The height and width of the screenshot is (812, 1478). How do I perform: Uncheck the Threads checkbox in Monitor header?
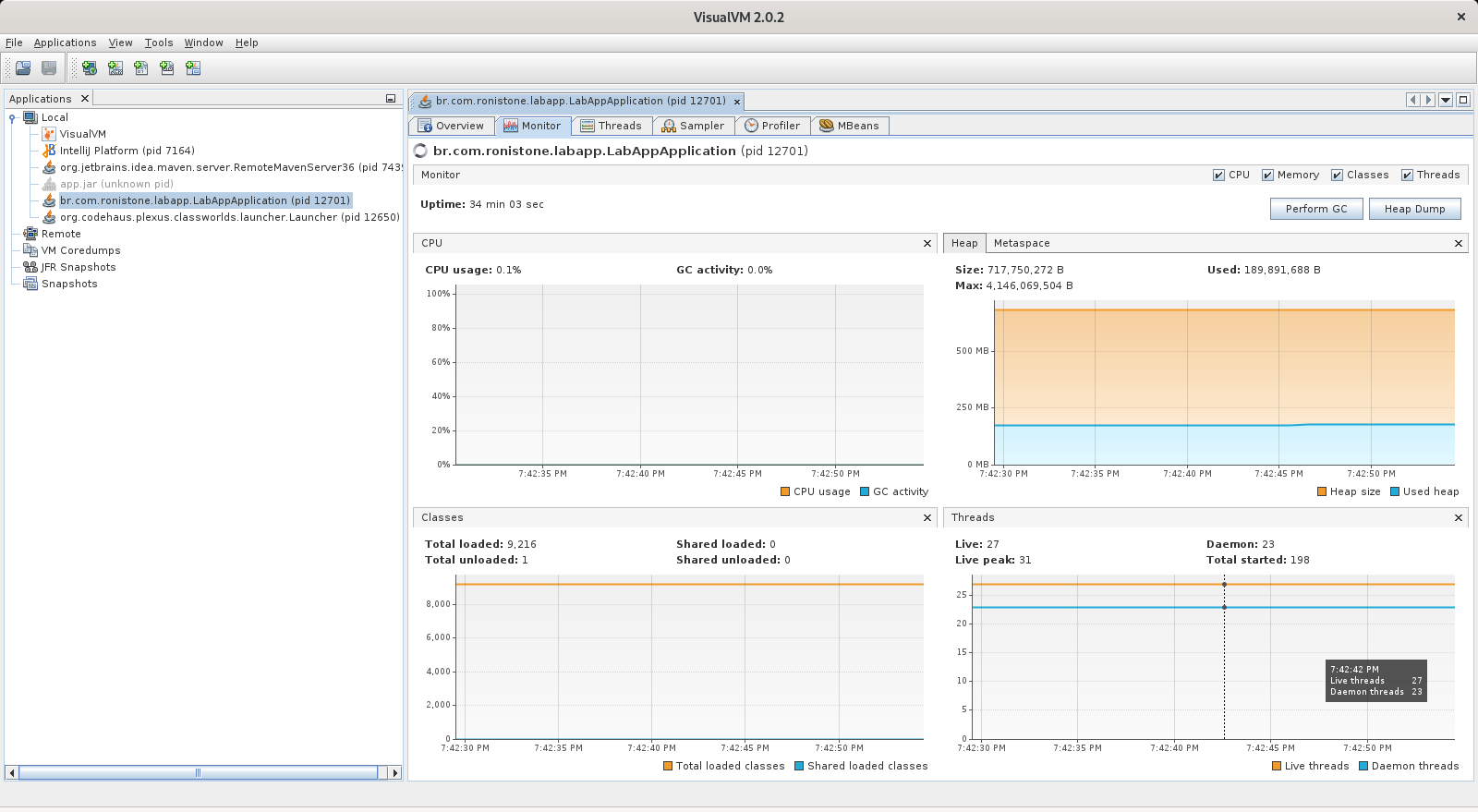(1407, 176)
